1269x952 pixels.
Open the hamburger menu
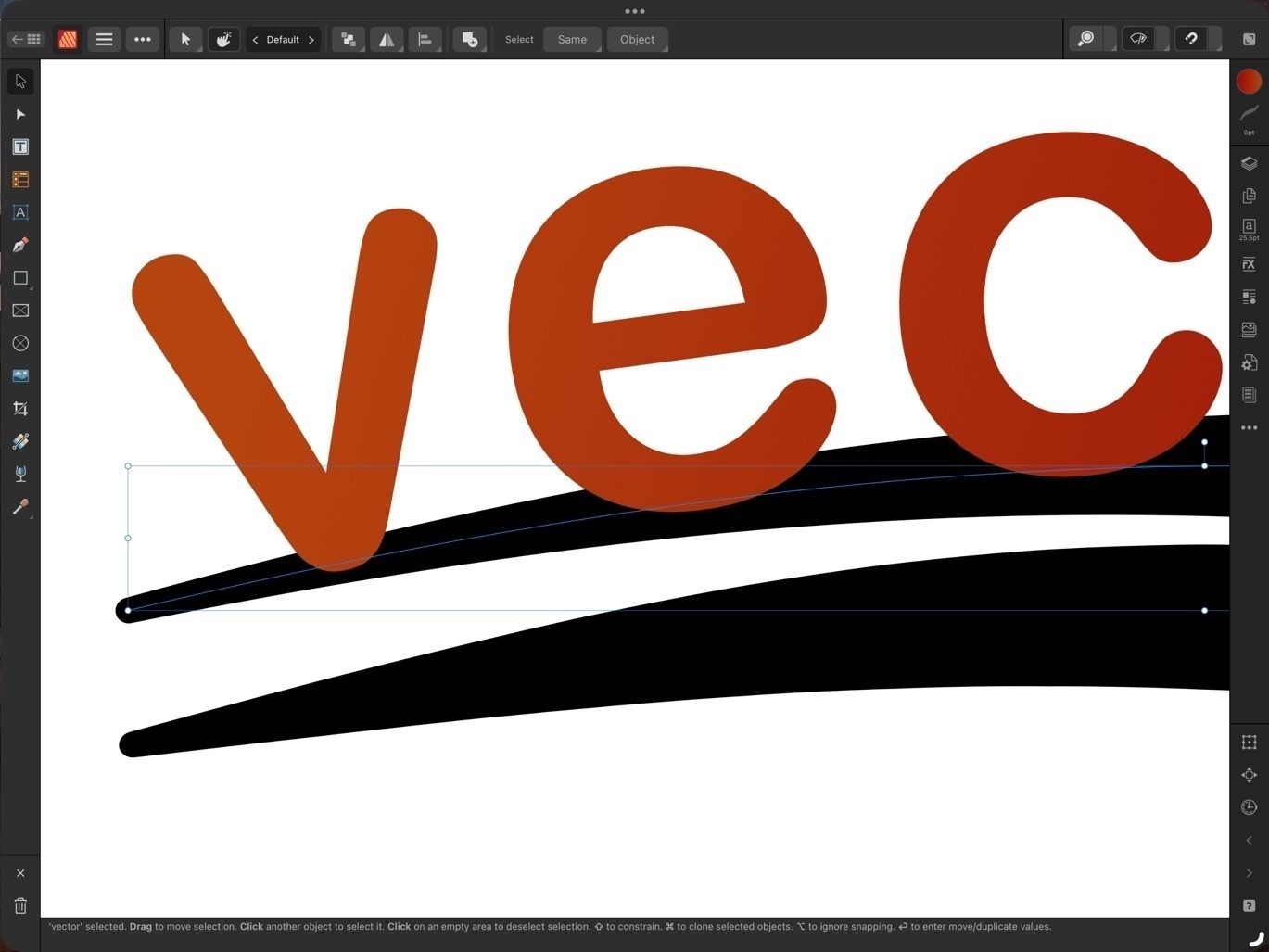[x=104, y=39]
